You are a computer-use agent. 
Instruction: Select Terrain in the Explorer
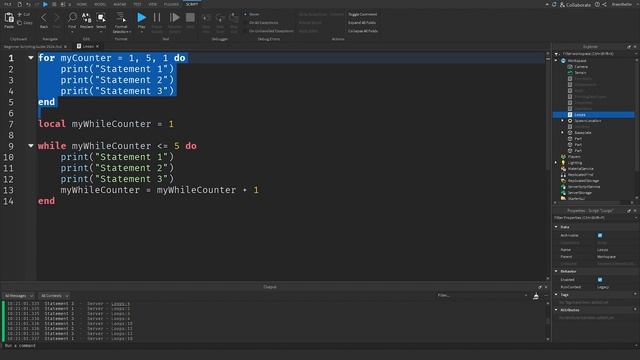(580, 73)
